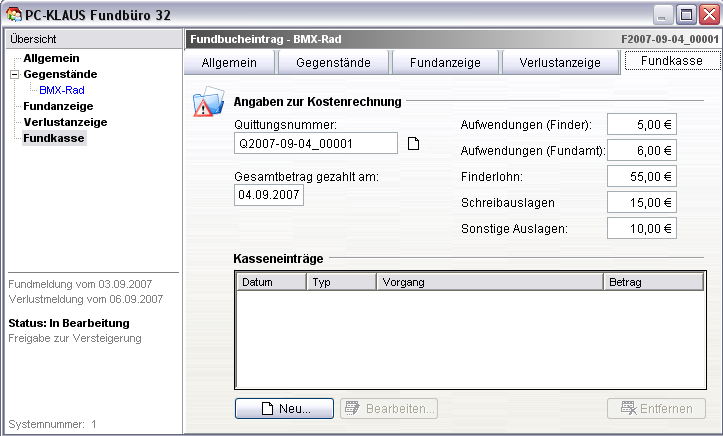Click the document icon beside Quittungsnummer field
723x436 pixels.
point(412,144)
